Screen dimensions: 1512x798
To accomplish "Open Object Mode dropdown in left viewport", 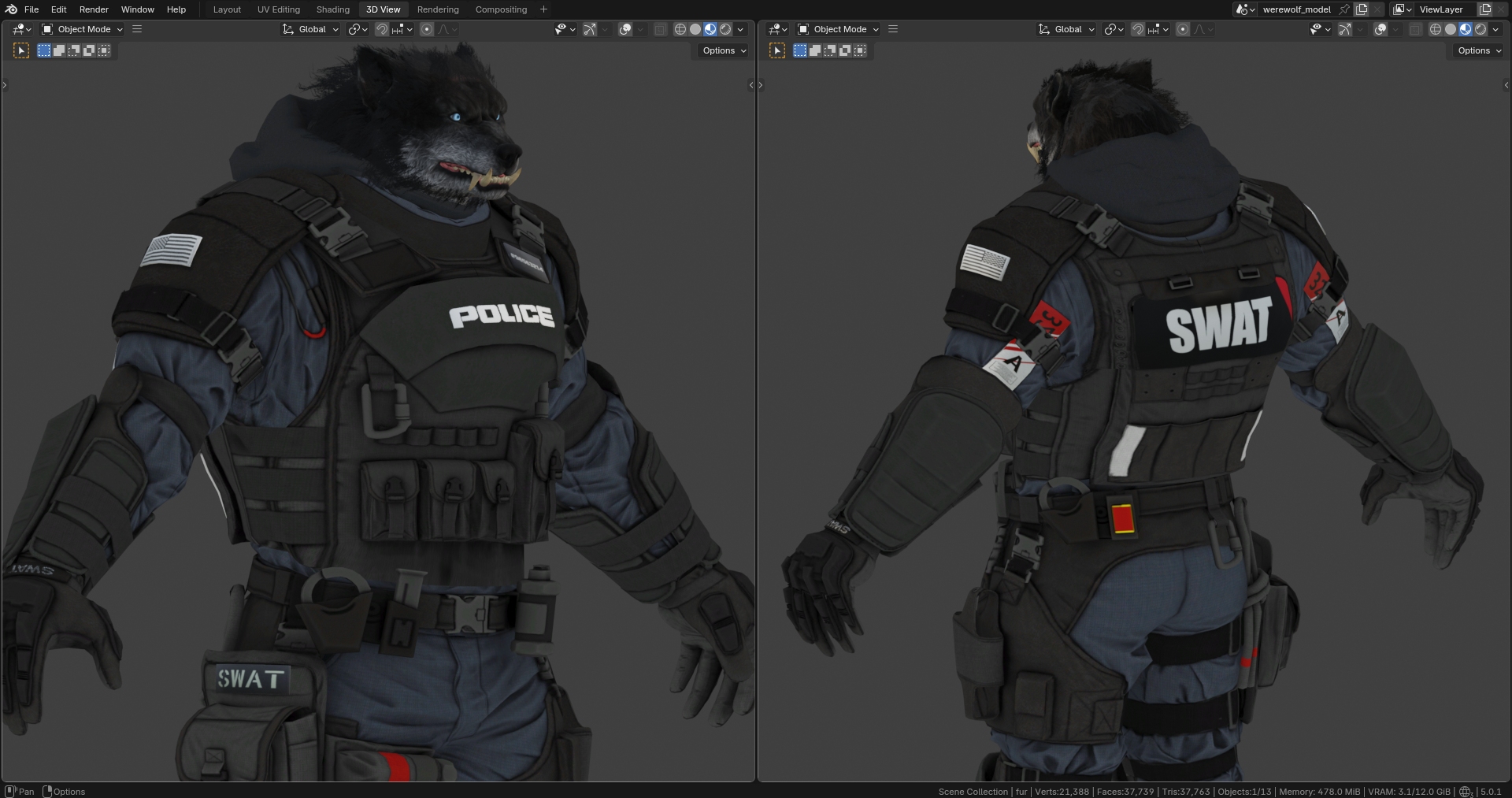I will [x=83, y=29].
